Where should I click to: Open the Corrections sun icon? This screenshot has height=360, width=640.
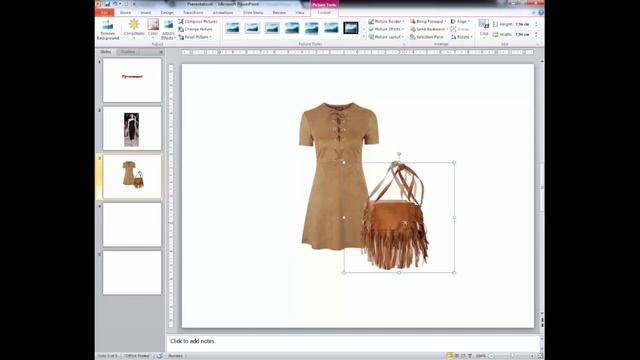point(134,24)
